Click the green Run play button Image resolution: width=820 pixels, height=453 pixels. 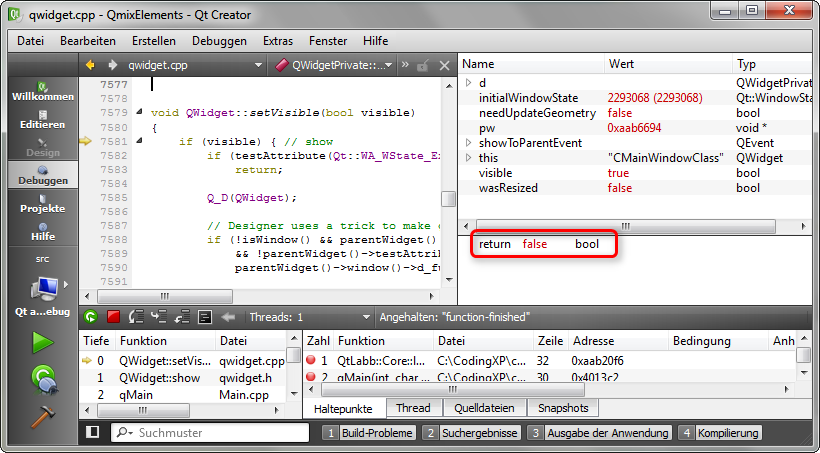[x=42, y=343]
